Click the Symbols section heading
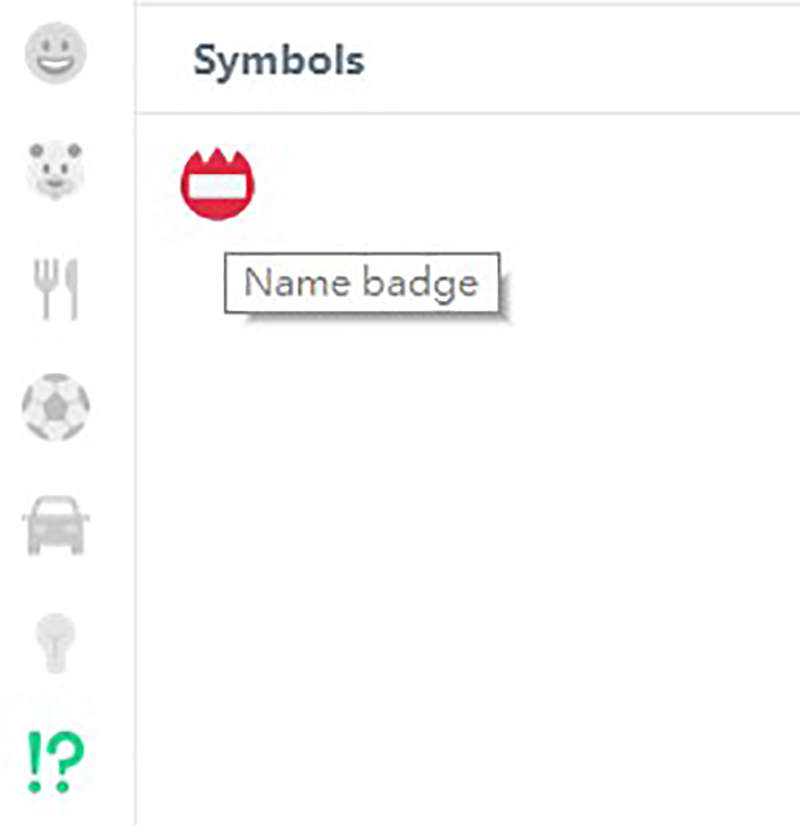This screenshot has width=800, height=825. [x=278, y=61]
